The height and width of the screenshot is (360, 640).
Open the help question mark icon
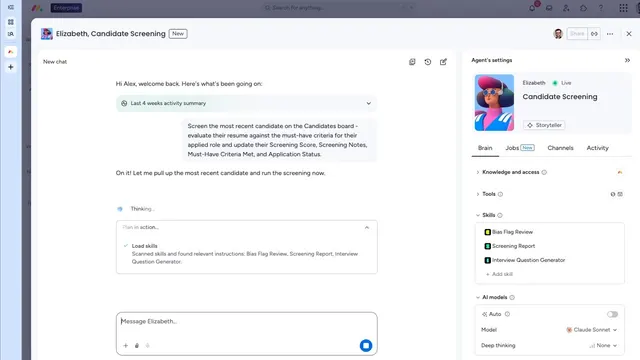(601, 8)
